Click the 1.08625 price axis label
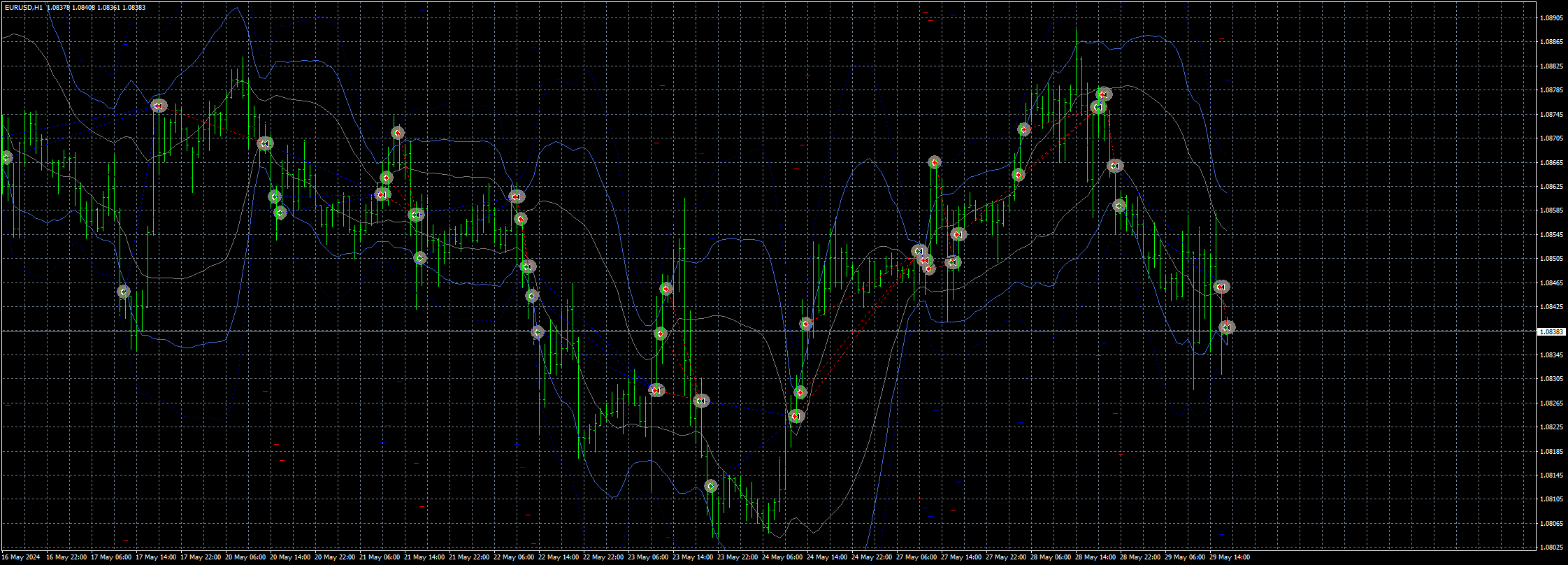 click(1551, 187)
